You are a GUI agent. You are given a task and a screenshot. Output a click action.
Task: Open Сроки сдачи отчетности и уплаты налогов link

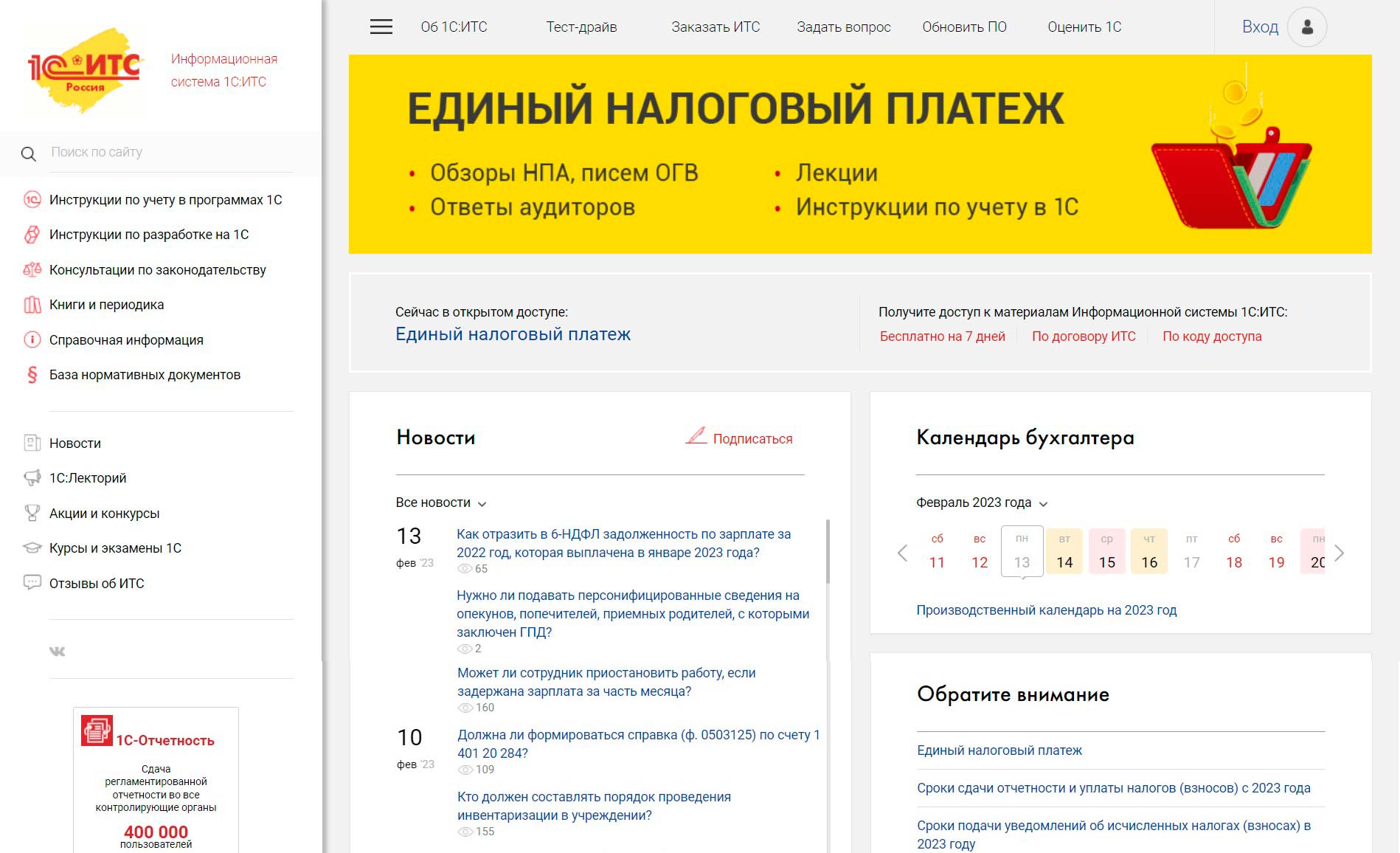click(x=1114, y=788)
